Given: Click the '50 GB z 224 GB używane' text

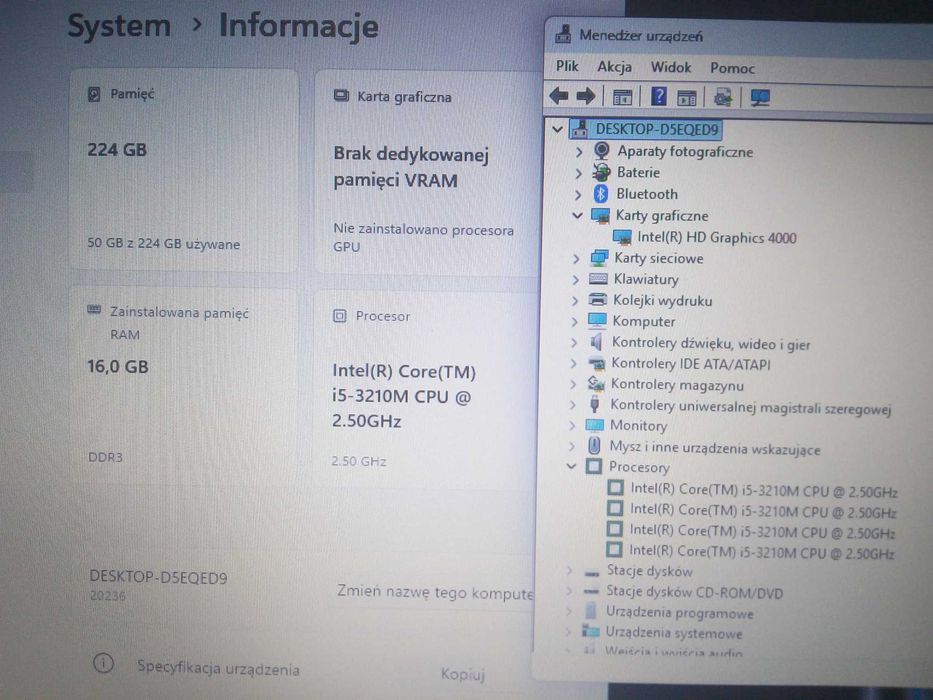Looking at the screenshot, I should (164, 243).
